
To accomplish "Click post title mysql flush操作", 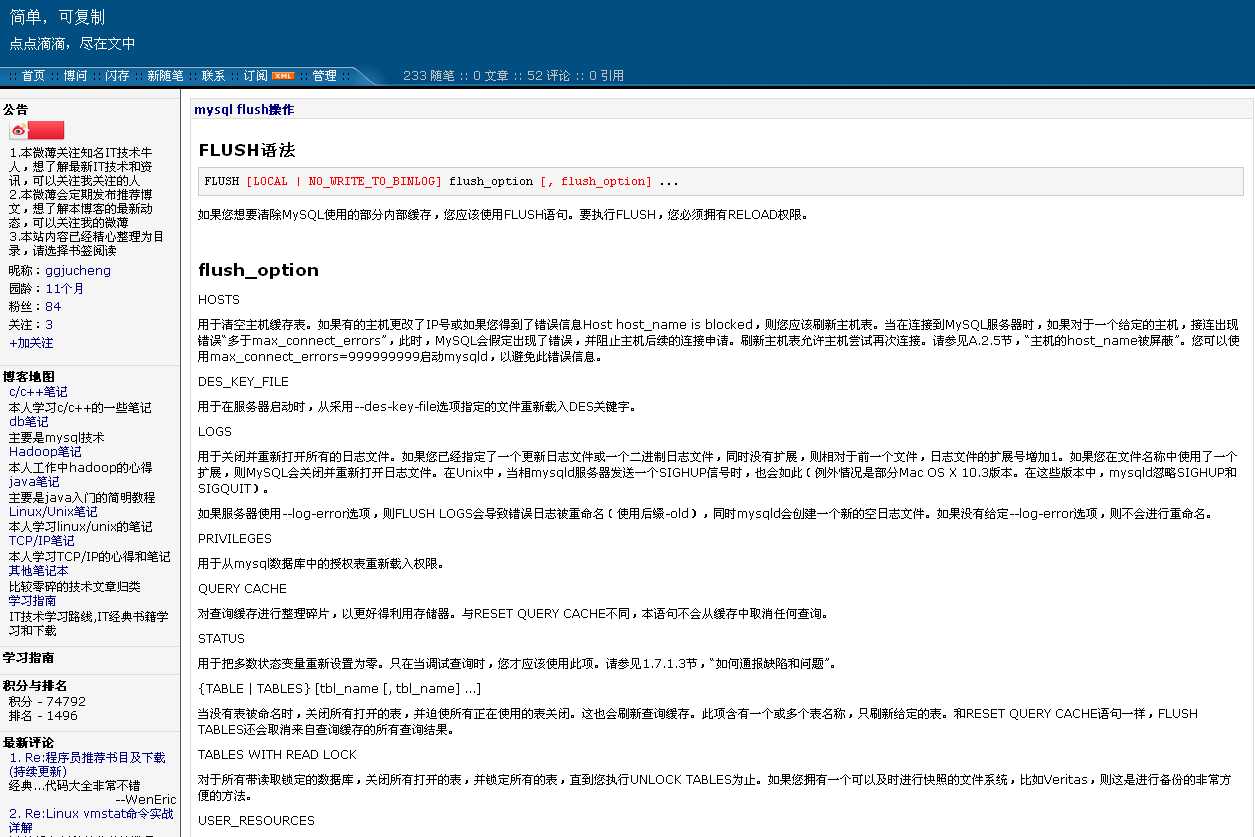I will pos(244,110).
